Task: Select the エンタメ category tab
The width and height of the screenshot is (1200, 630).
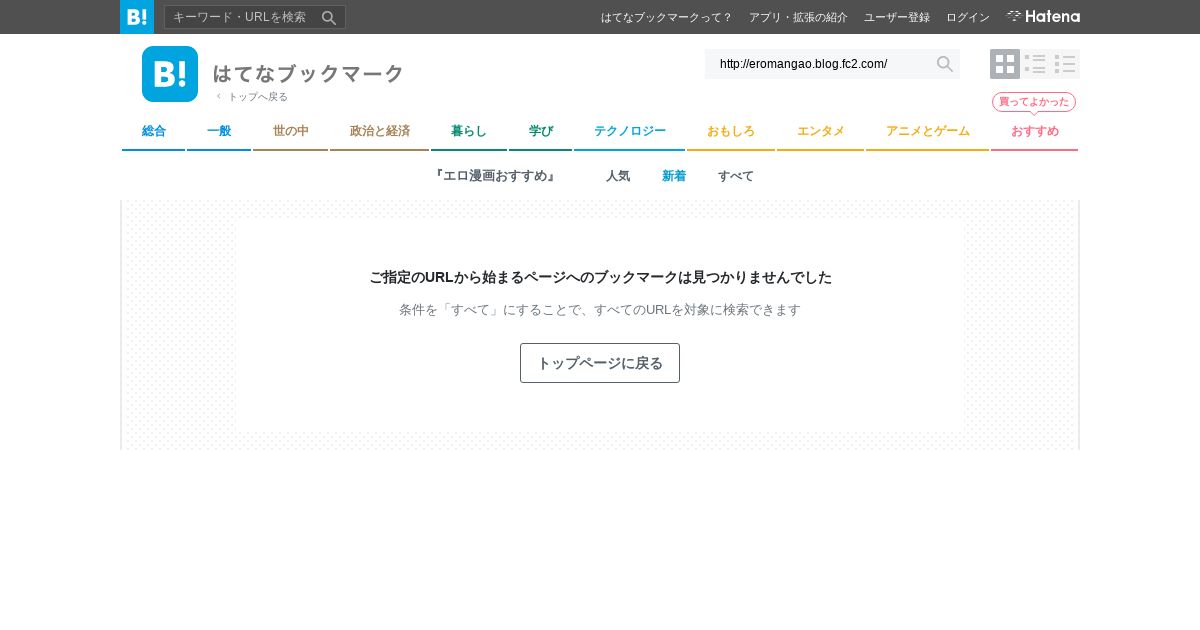Action: [821, 132]
